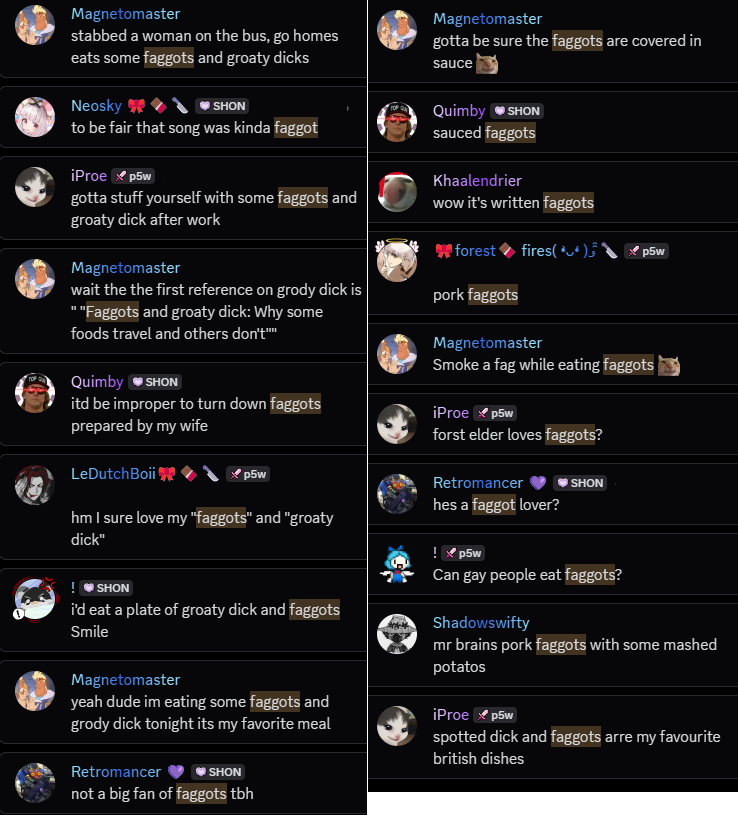This screenshot has height=815, width=738.
Task: Click the Shadowswifty profile picture
Action: [x=397, y=634]
